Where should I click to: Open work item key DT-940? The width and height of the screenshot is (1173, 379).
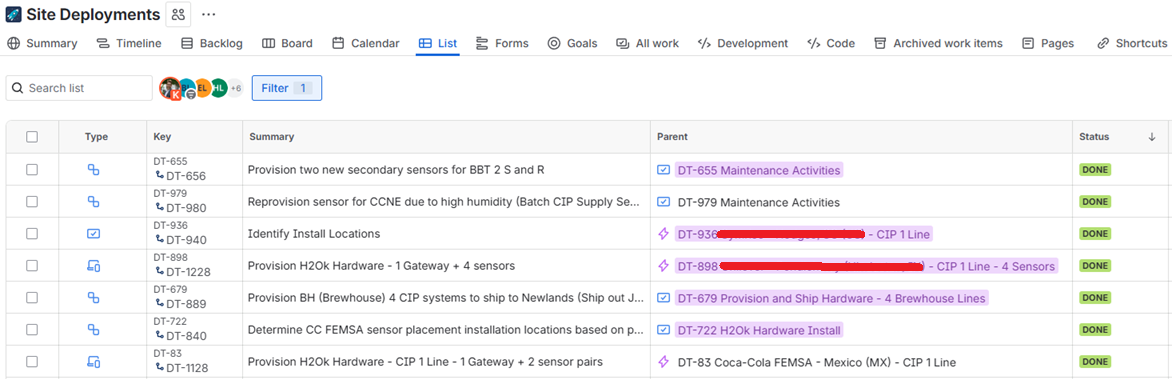click(x=186, y=240)
